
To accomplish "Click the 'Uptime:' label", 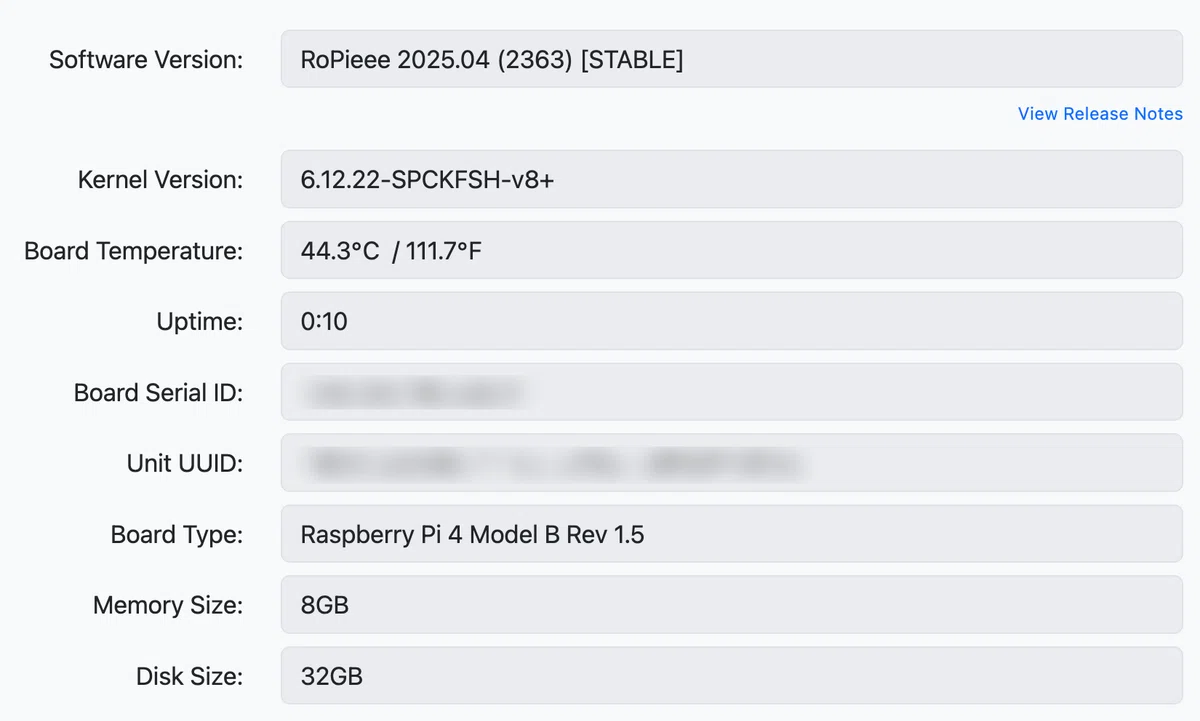I will (x=200, y=322).
